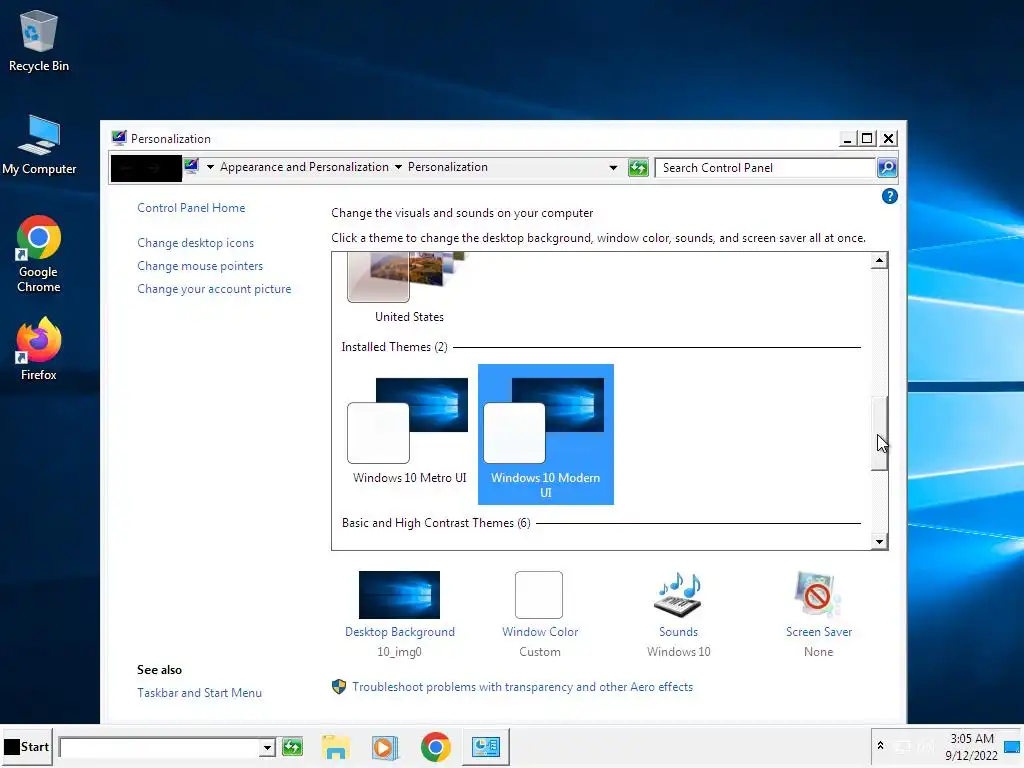Select the Windows 10 Metro UI theme

click(x=409, y=432)
